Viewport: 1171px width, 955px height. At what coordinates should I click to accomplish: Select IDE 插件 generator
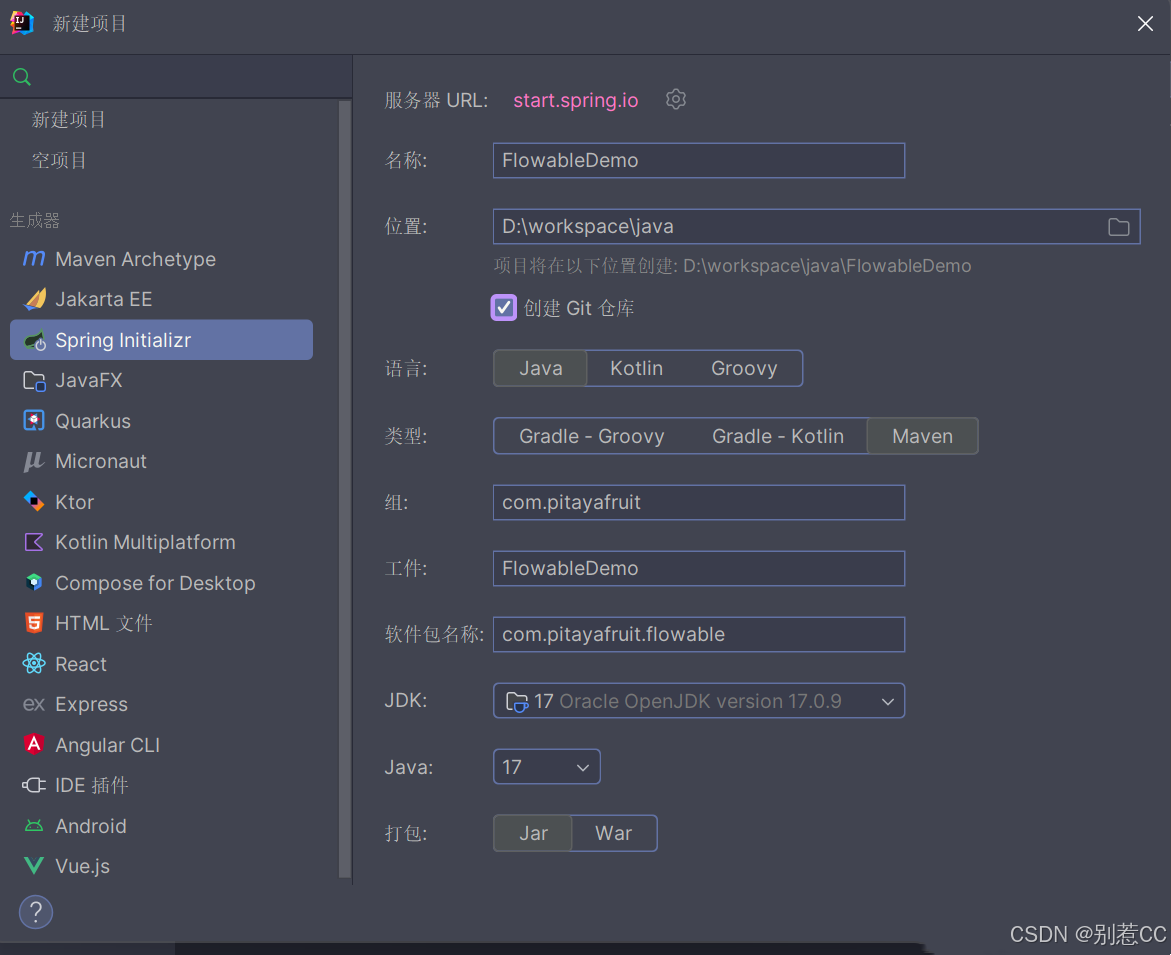[161, 786]
